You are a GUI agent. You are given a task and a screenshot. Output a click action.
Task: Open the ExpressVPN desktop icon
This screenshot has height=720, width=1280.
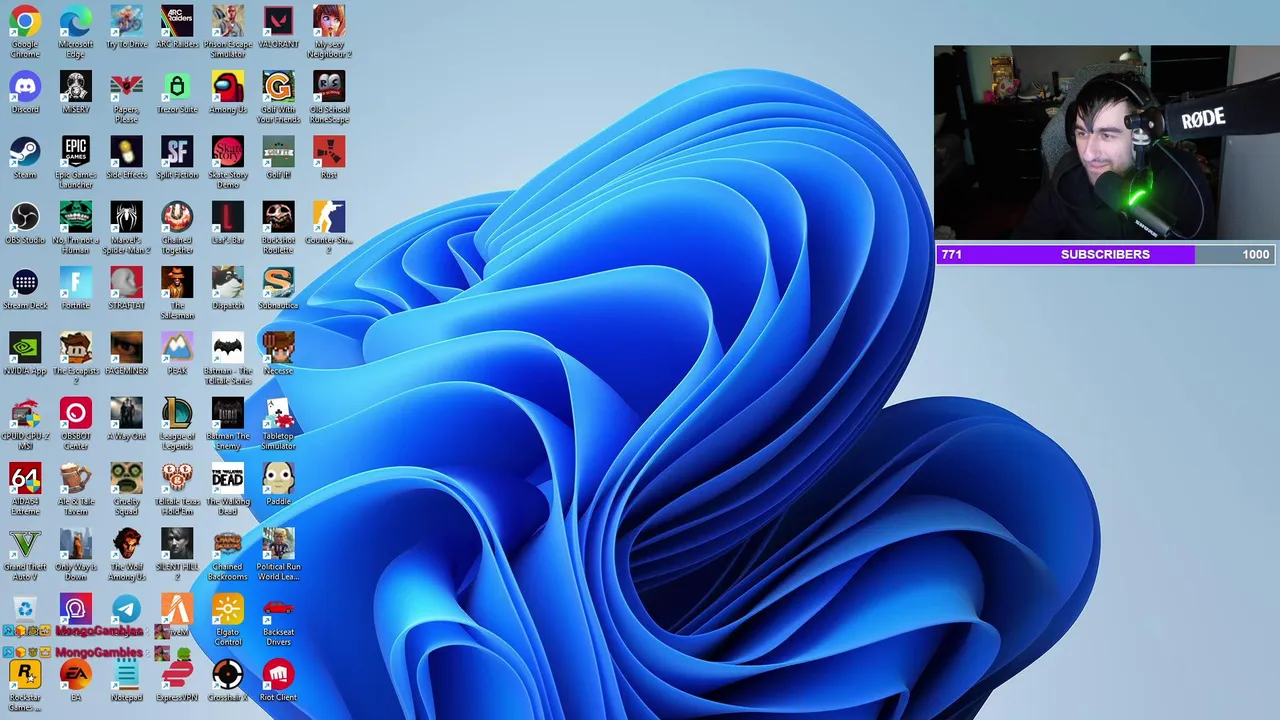[177, 675]
